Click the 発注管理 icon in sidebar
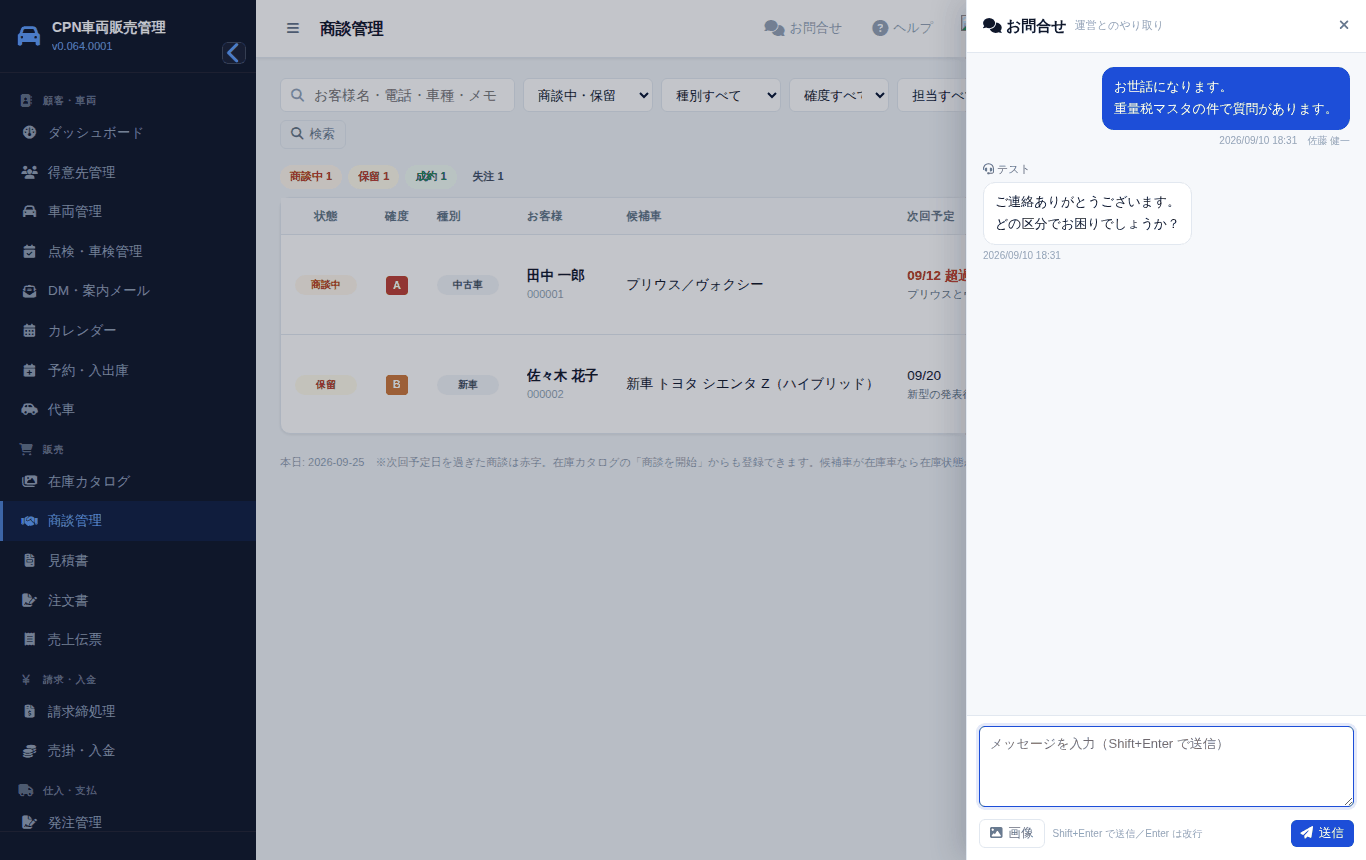Image resolution: width=1366 pixels, height=860 pixels. pos(29,822)
